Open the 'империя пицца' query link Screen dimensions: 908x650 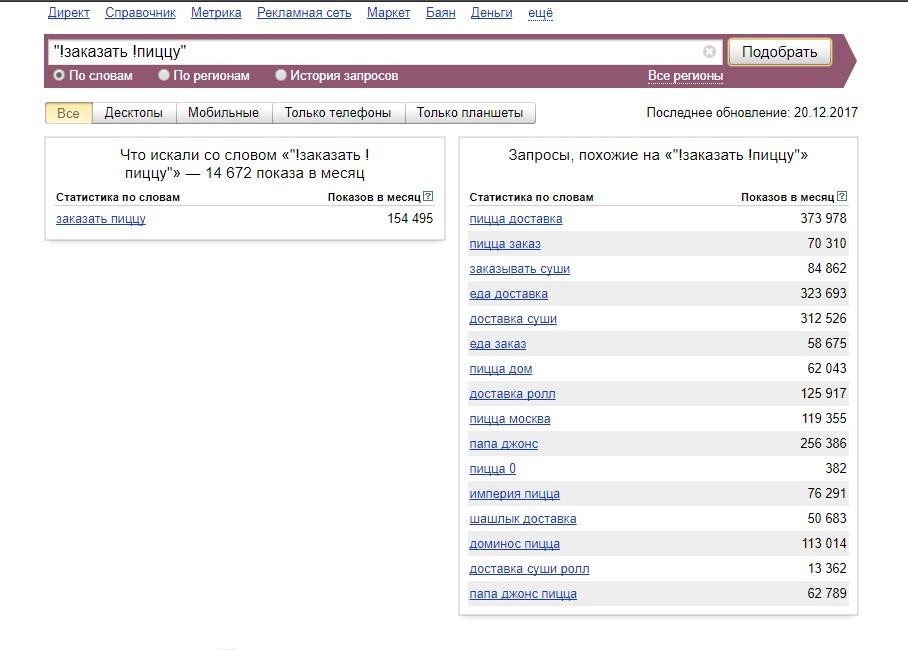pos(514,494)
